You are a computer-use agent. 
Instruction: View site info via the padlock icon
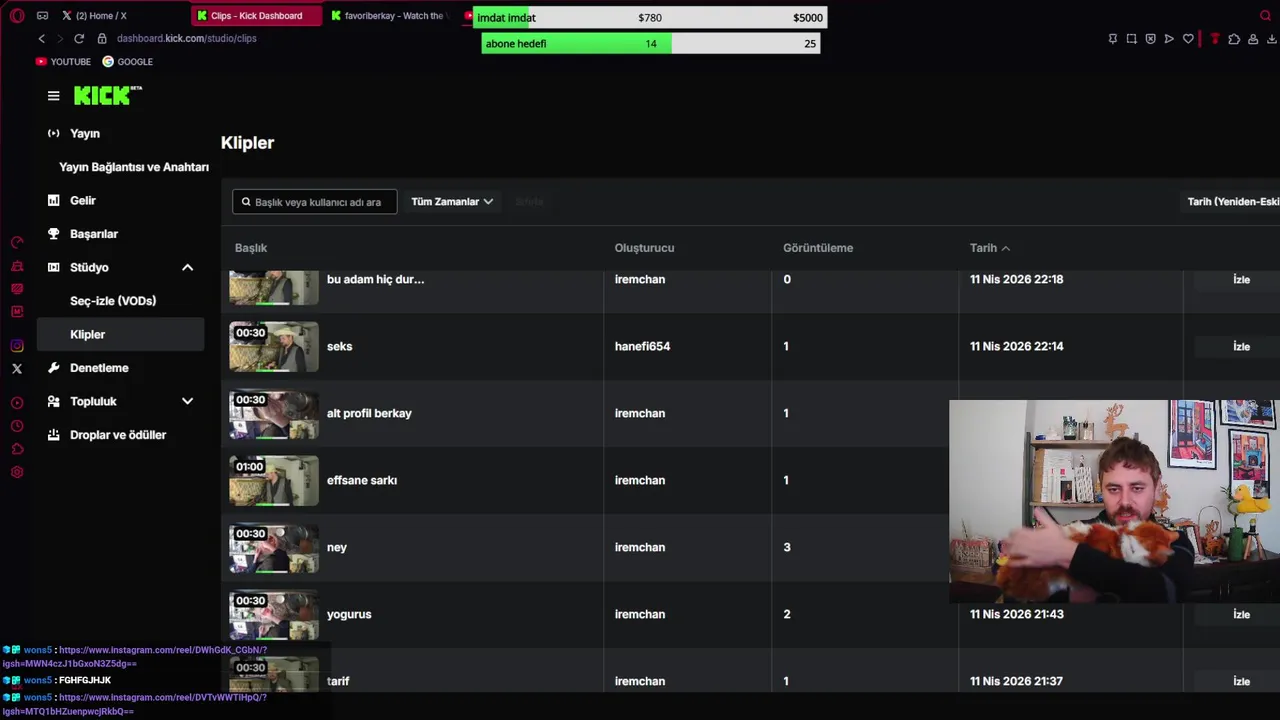[102, 38]
